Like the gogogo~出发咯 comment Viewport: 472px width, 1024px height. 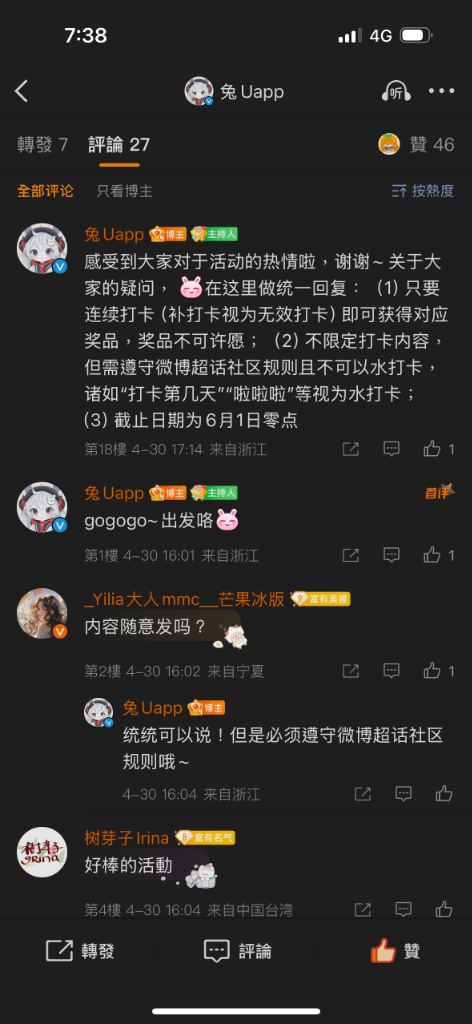[439, 555]
